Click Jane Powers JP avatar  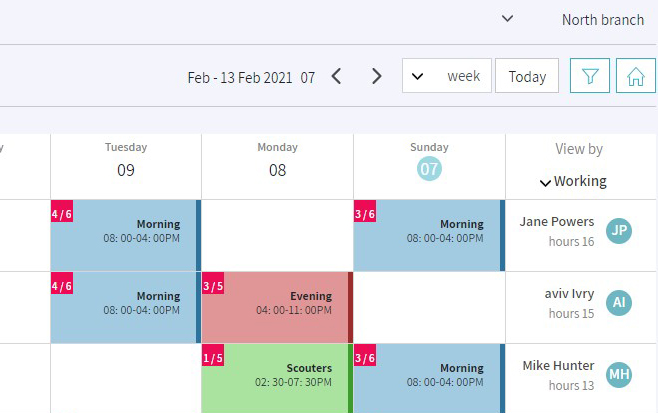pos(619,230)
